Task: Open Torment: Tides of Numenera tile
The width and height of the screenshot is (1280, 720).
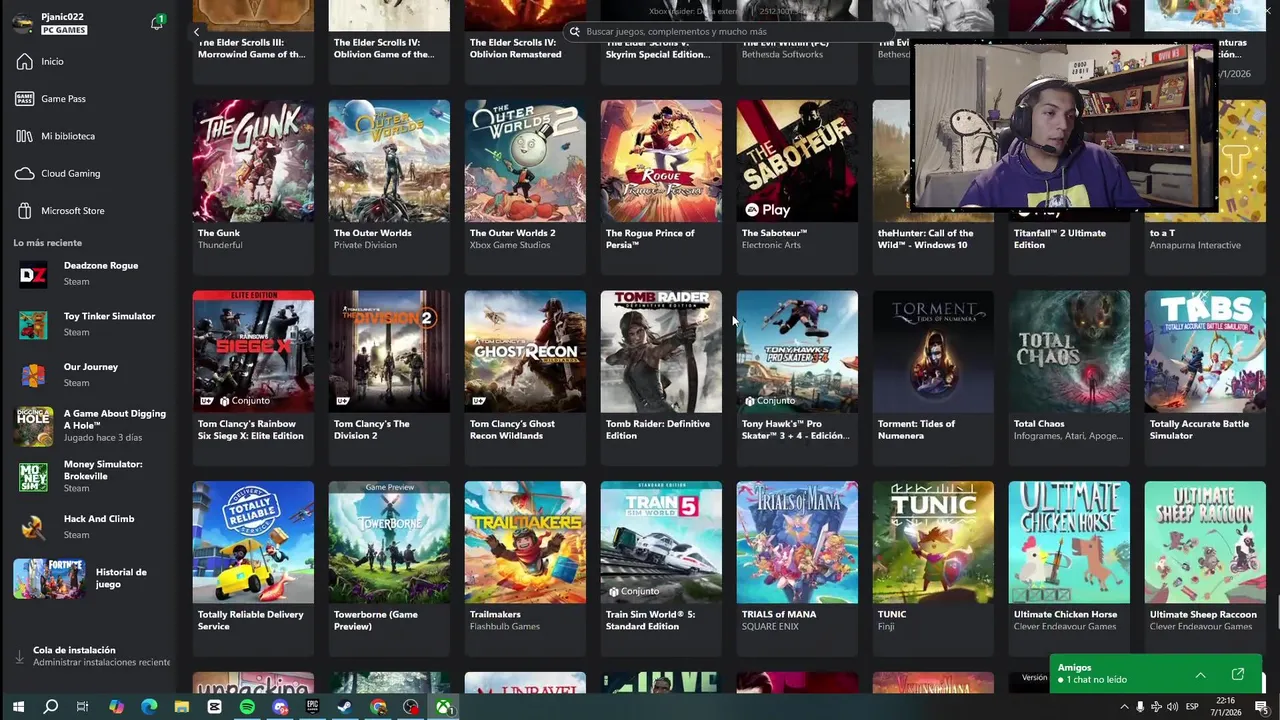Action: pyautogui.click(x=933, y=377)
